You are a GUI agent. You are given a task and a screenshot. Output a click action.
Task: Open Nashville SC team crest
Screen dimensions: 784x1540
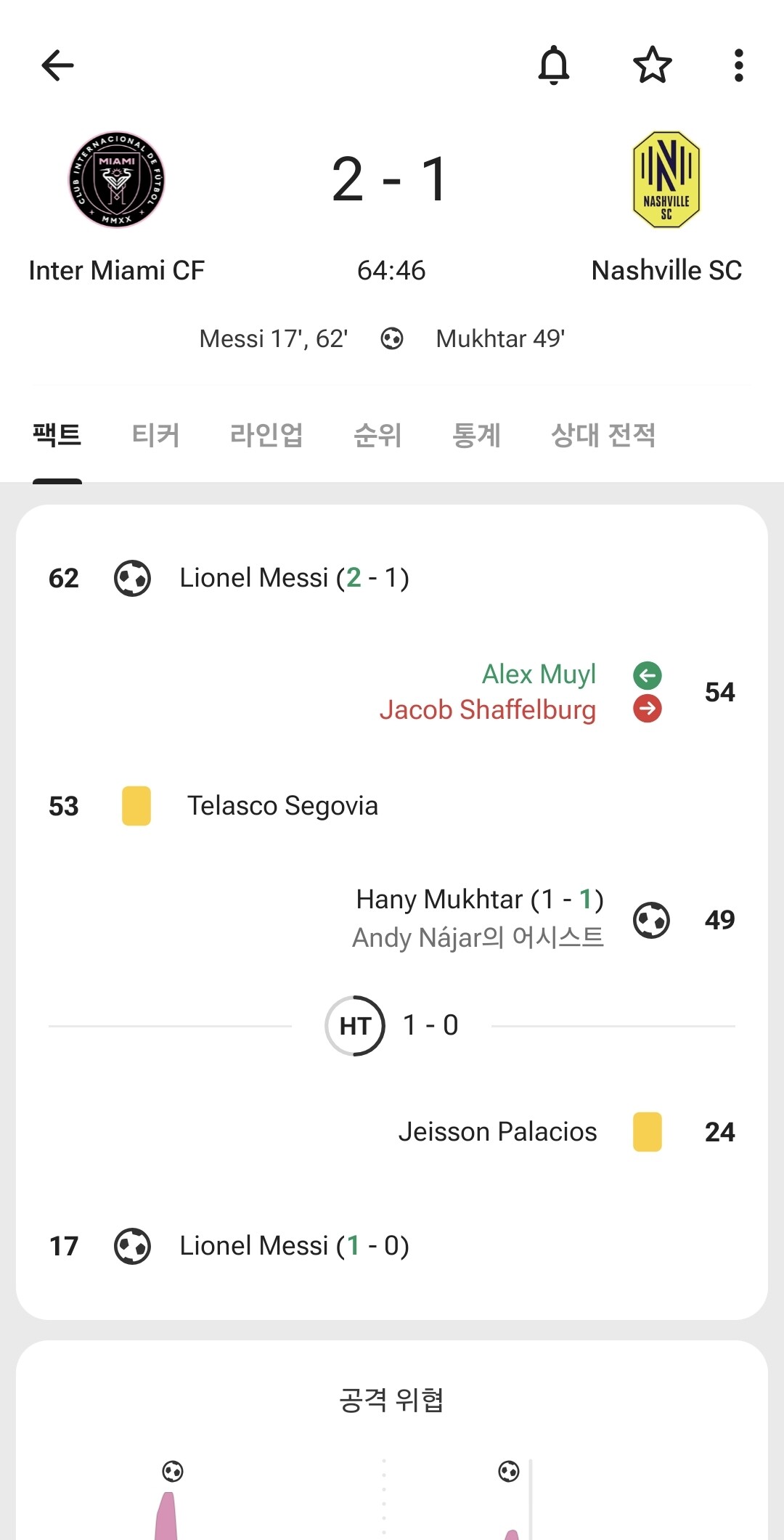pyautogui.click(x=666, y=179)
